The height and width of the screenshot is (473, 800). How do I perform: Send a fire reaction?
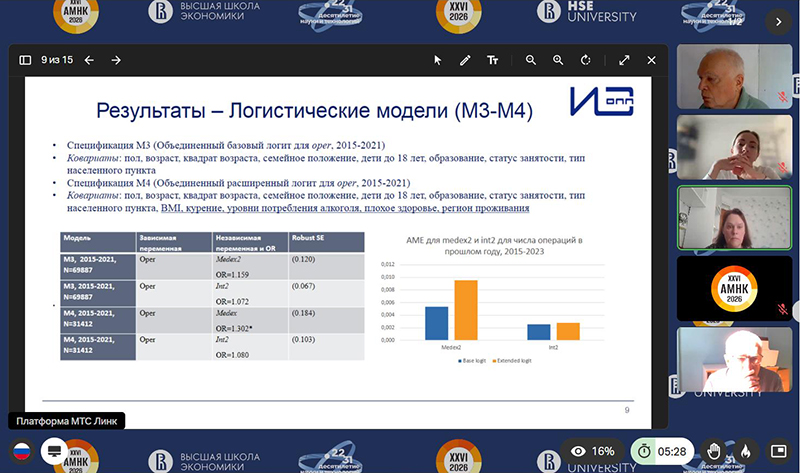click(x=742, y=451)
